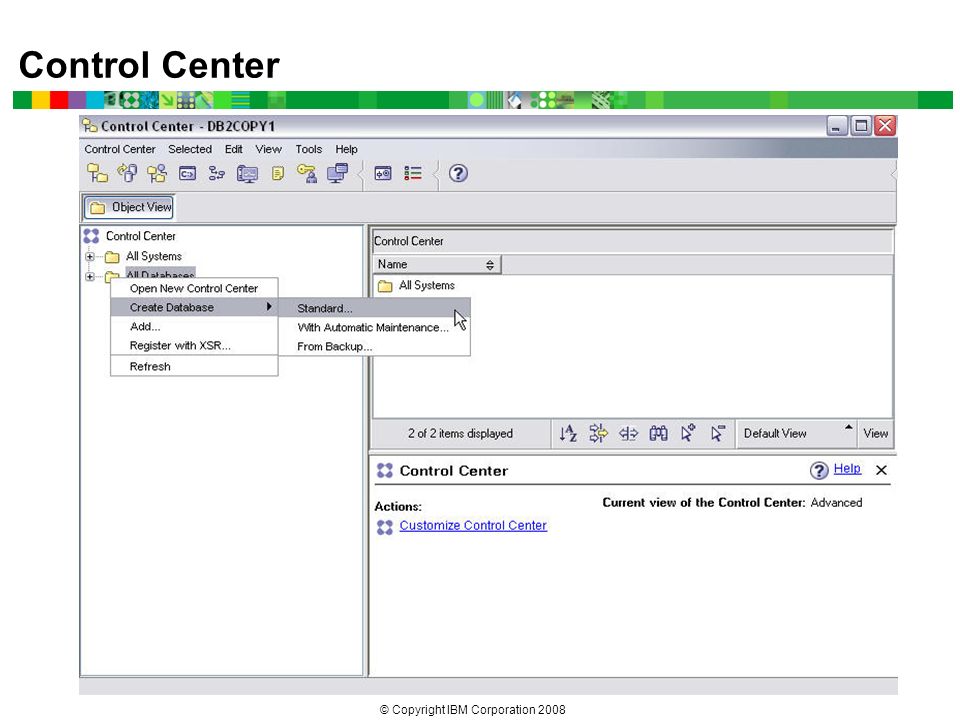Open the Replication Center toolbar icon
960x720 pixels.
(127, 174)
